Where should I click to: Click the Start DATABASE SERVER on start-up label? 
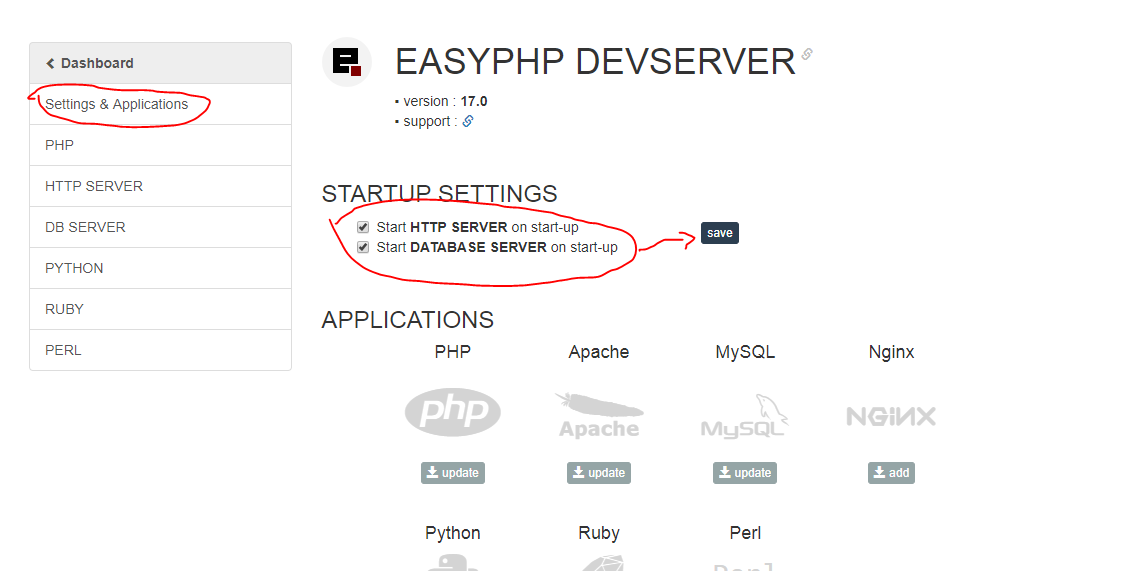pos(497,247)
